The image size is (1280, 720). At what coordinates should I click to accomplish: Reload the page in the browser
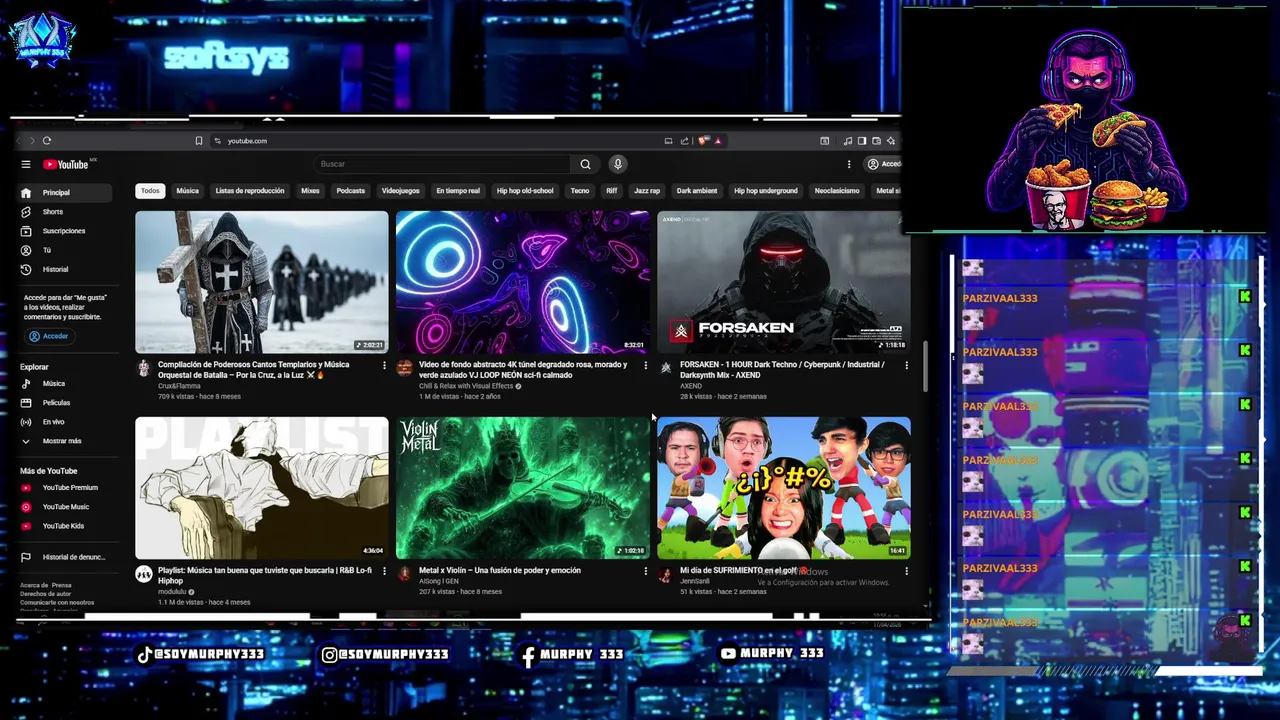46,141
